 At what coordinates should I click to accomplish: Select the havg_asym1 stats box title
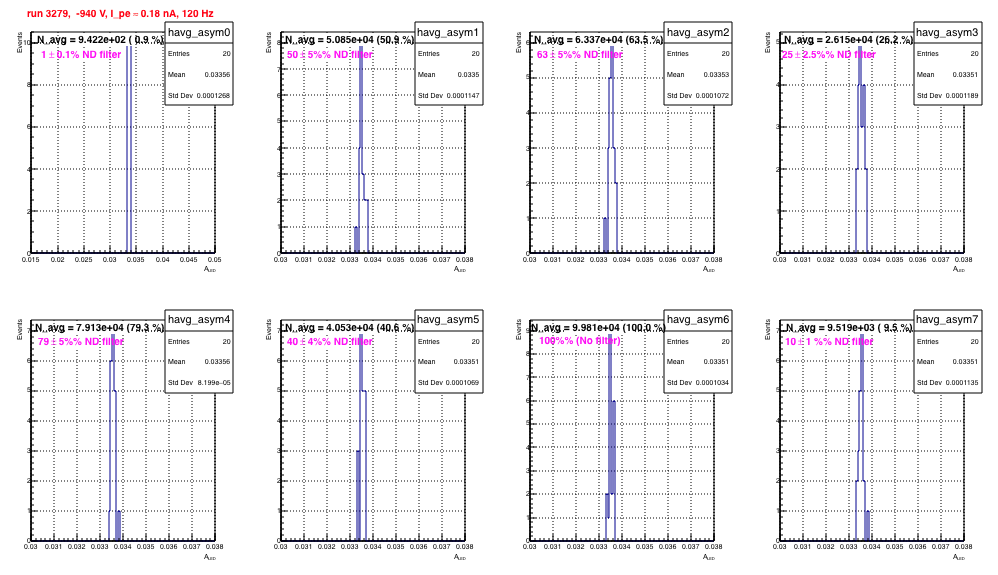click(x=449, y=32)
